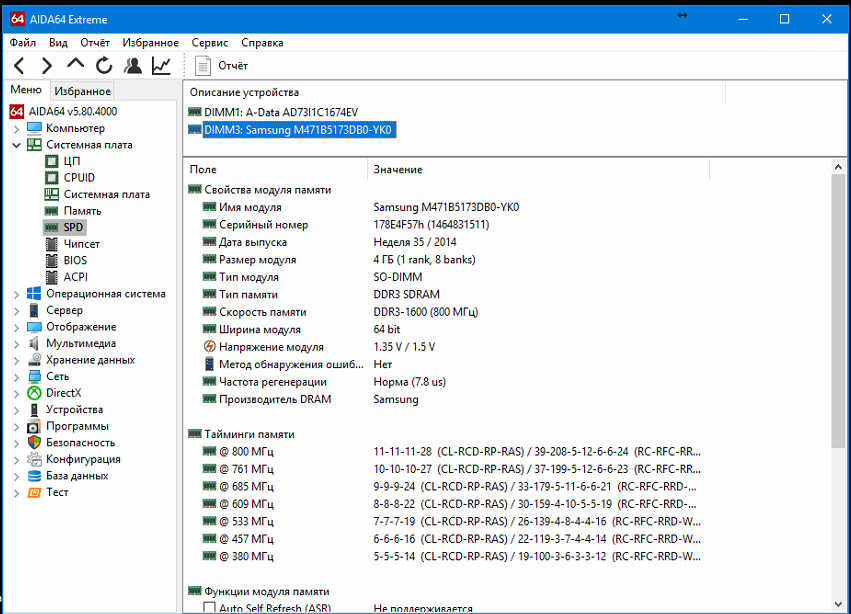Select the BIOS tree item
Image resolution: width=851 pixels, height=614 pixels.
coord(75,260)
